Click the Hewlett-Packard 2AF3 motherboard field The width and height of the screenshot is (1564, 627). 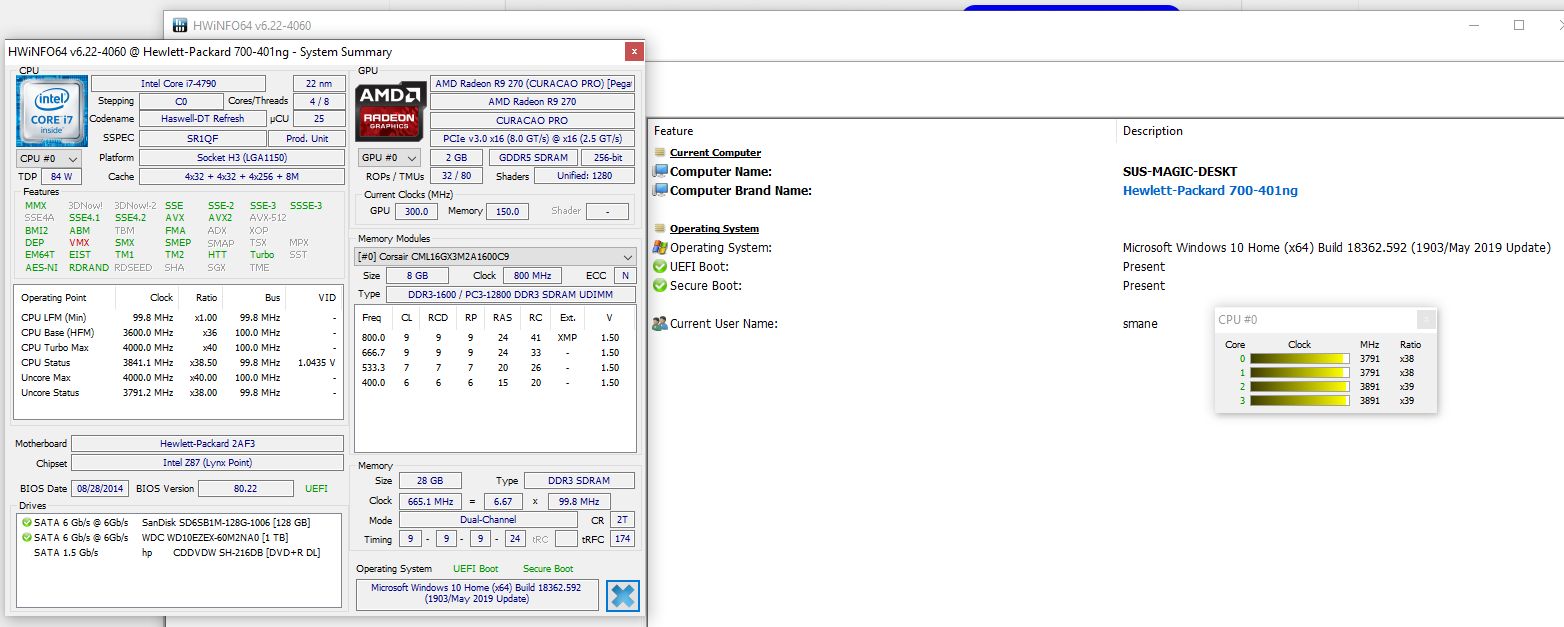pyautogui.click(x=208, y=443)
